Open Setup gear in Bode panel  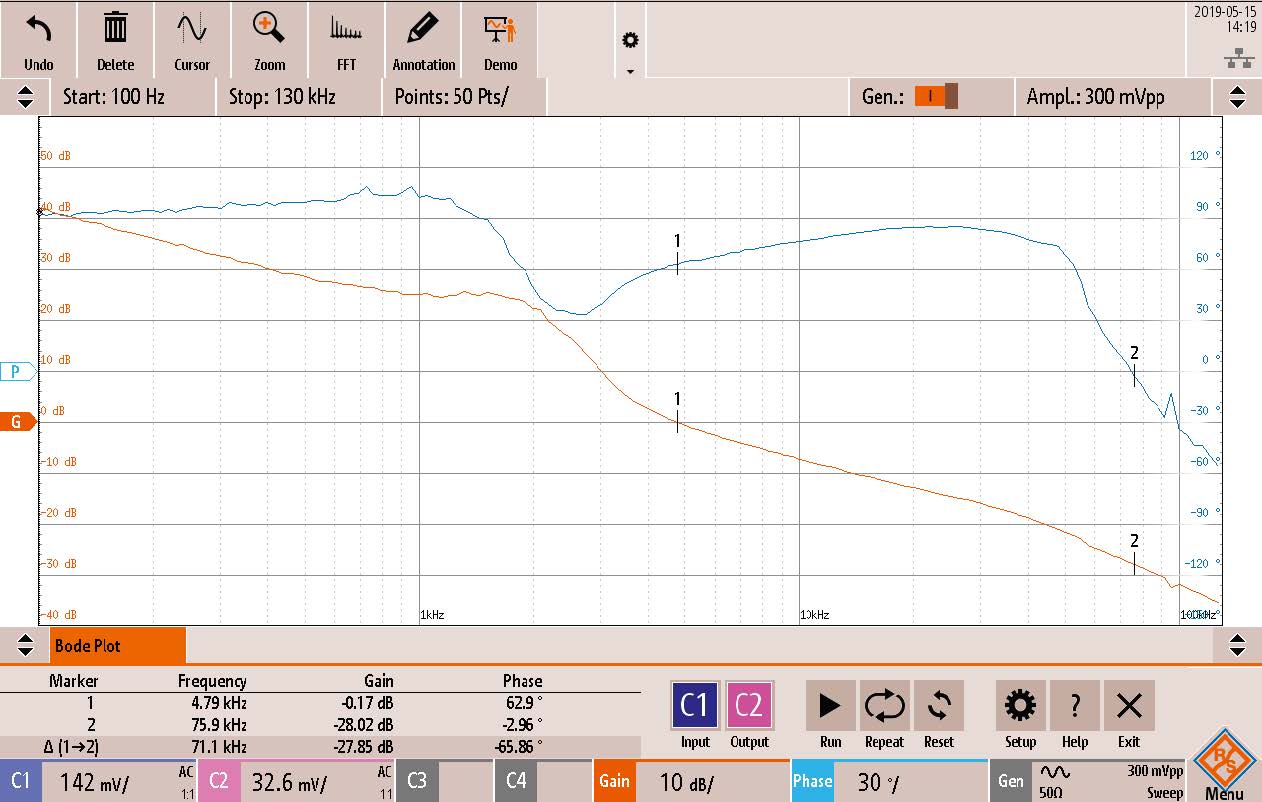[1020, 707]
